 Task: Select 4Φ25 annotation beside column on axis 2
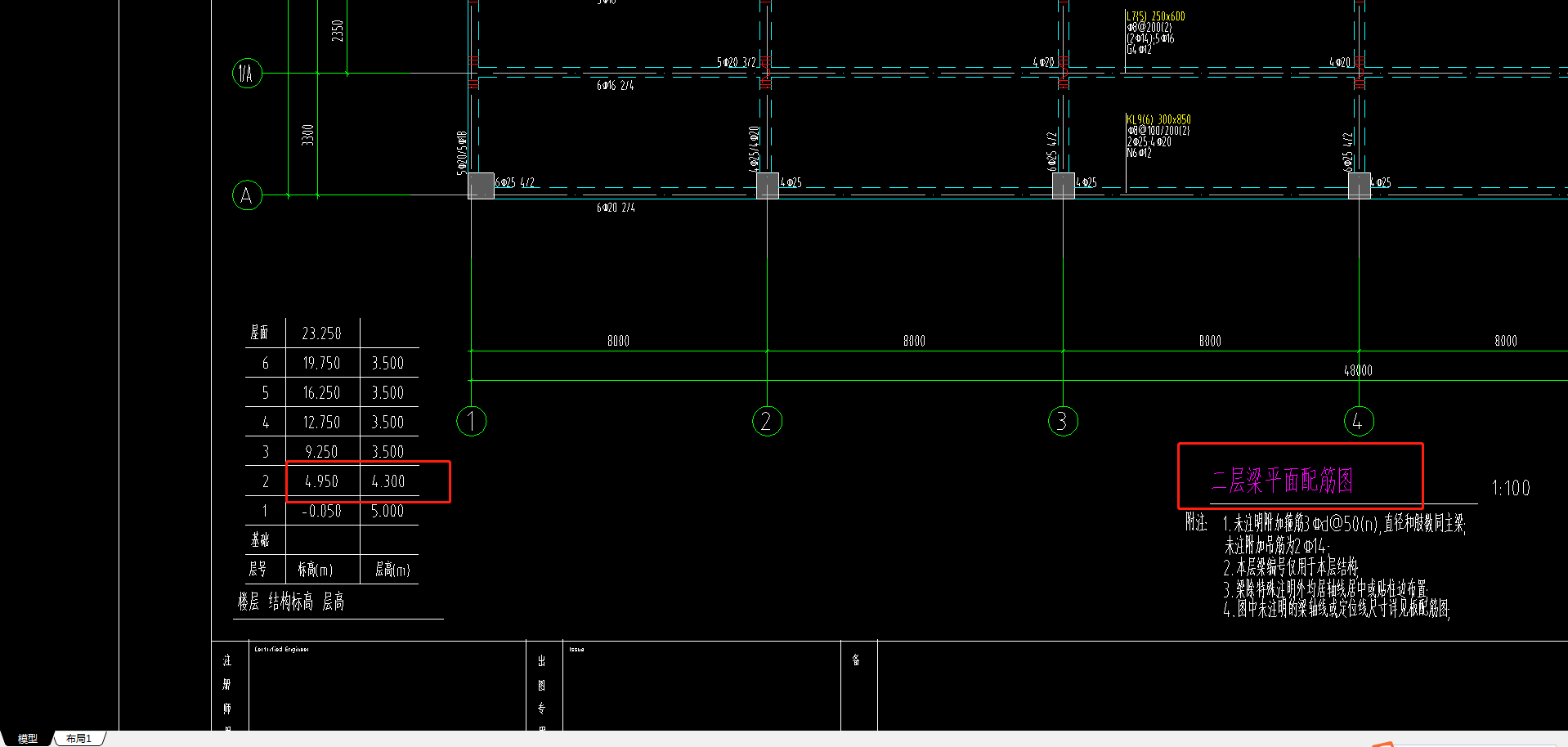pos(791,183)
